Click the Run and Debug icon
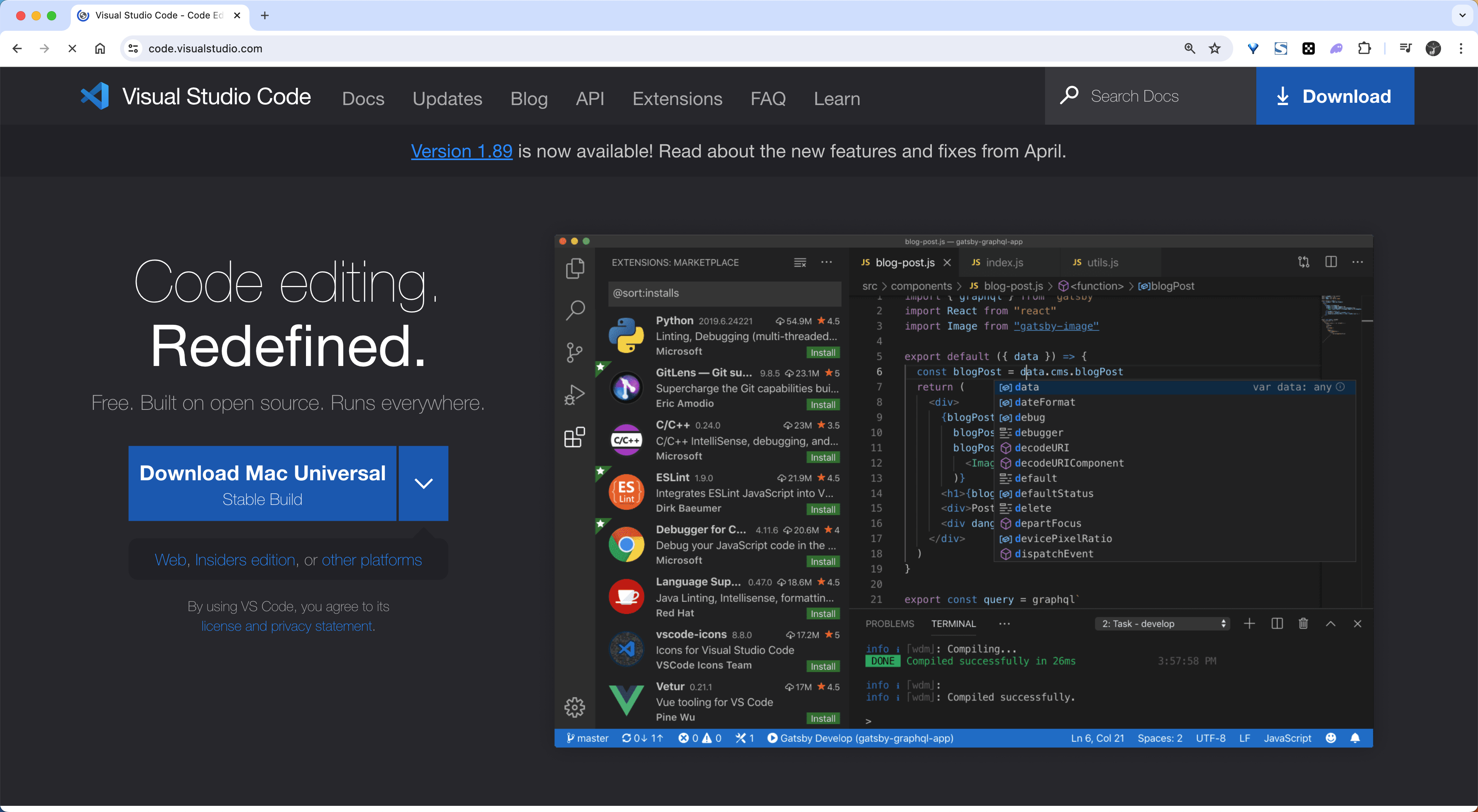 575,395
